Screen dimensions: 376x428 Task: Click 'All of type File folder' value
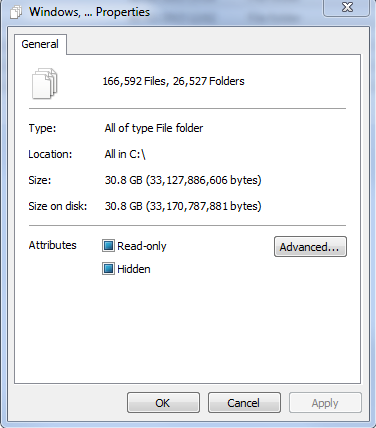(x=154, y=128)
